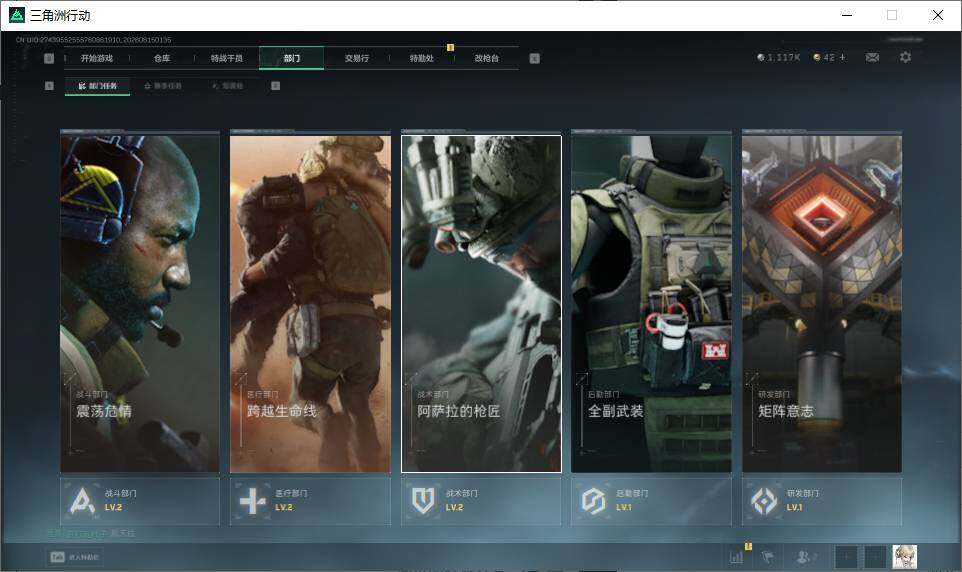Open the bar chart stats icon
Viewport: 962px width, 572px height.
point(736,557)
